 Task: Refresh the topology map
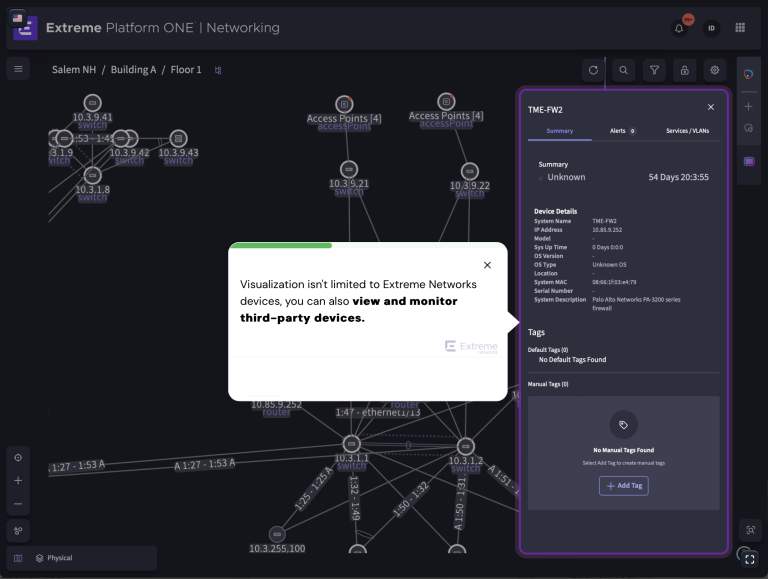[x=593, y=71]
